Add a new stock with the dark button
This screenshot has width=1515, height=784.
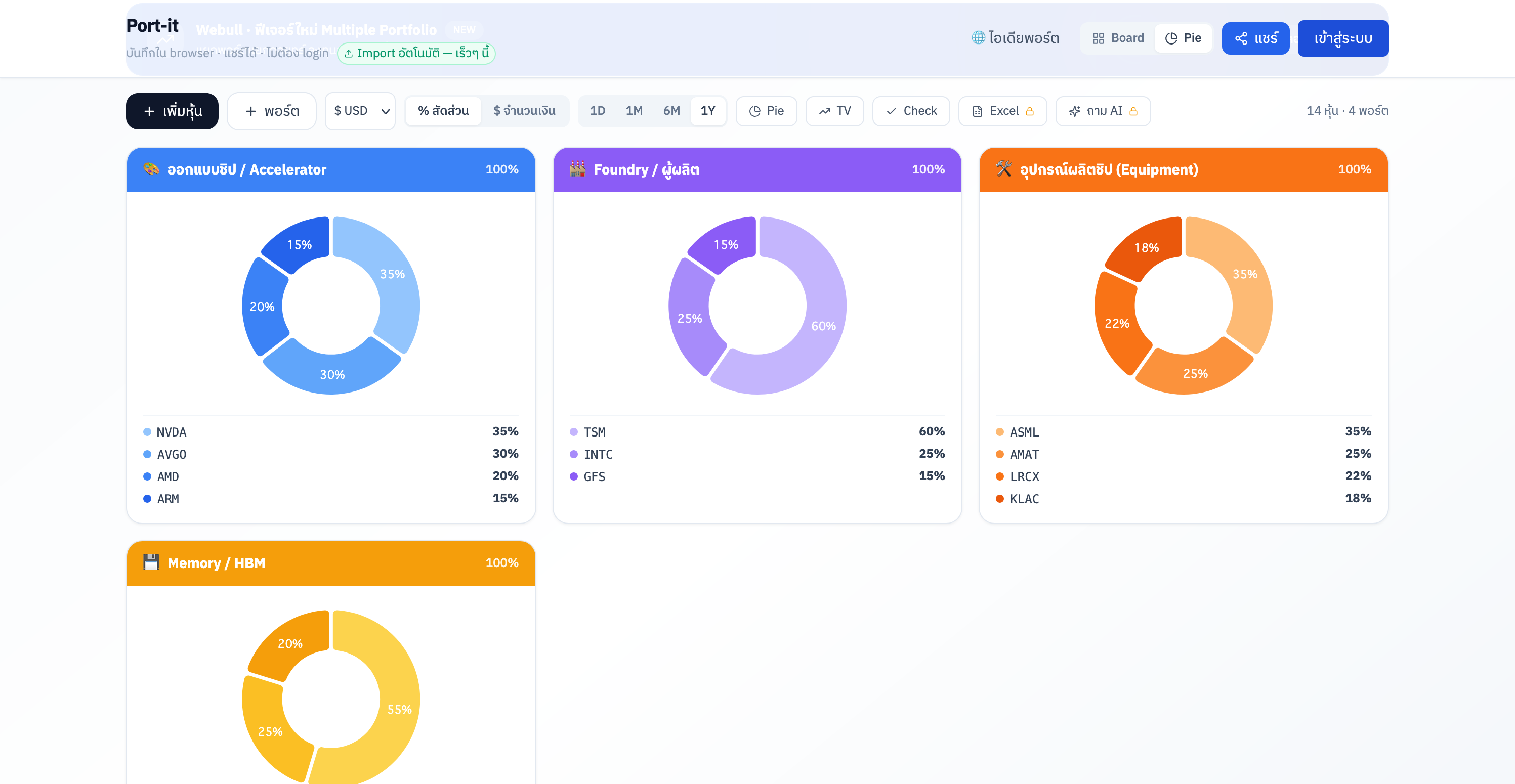(173, 111)
